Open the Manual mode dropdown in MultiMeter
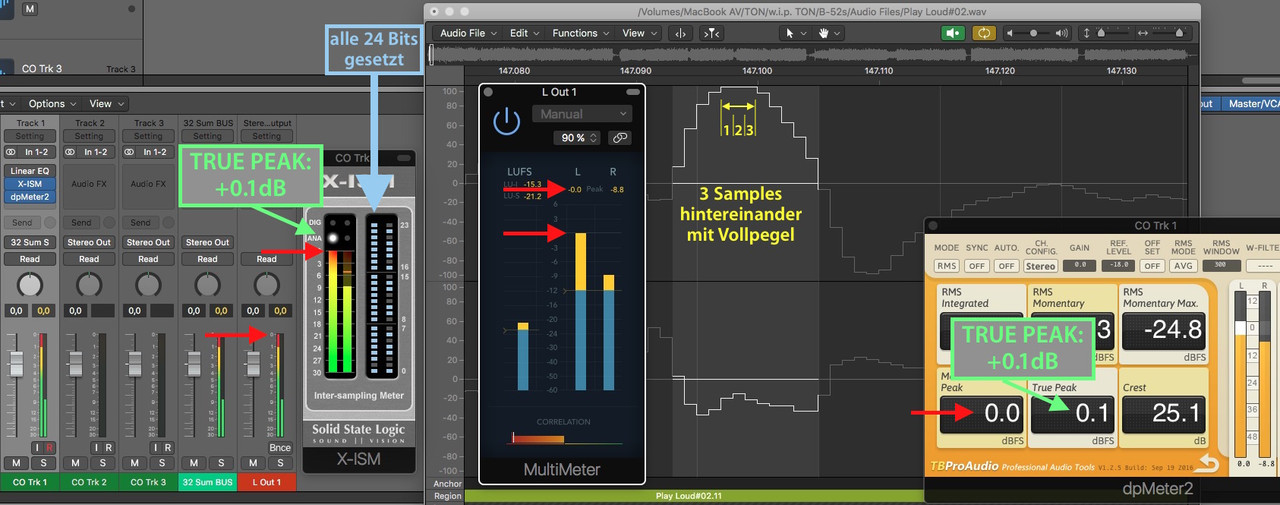Image resolution: width=1280 pixels, height=505 pixels. pos(582,114)
